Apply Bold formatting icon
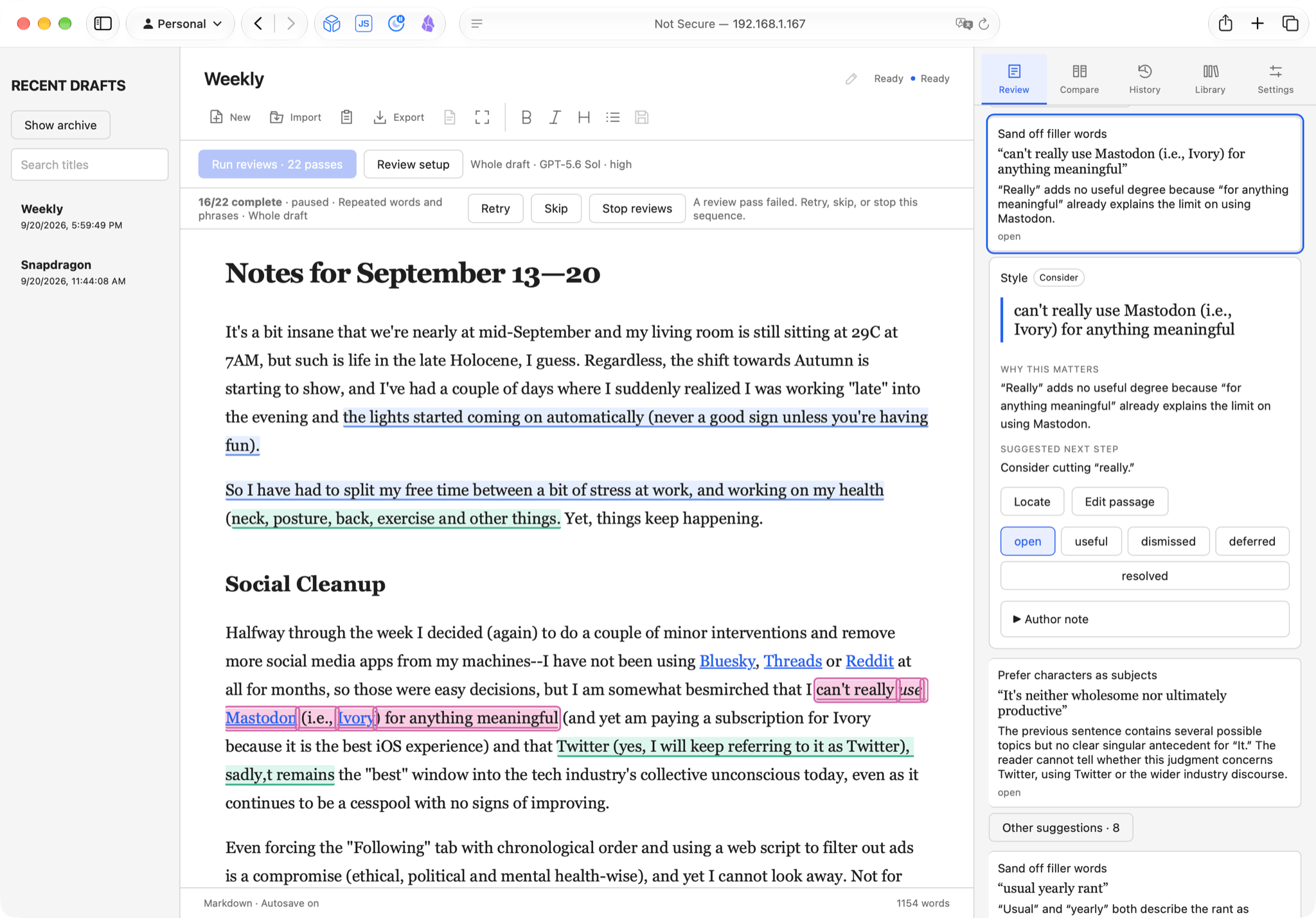 [526, 117]
